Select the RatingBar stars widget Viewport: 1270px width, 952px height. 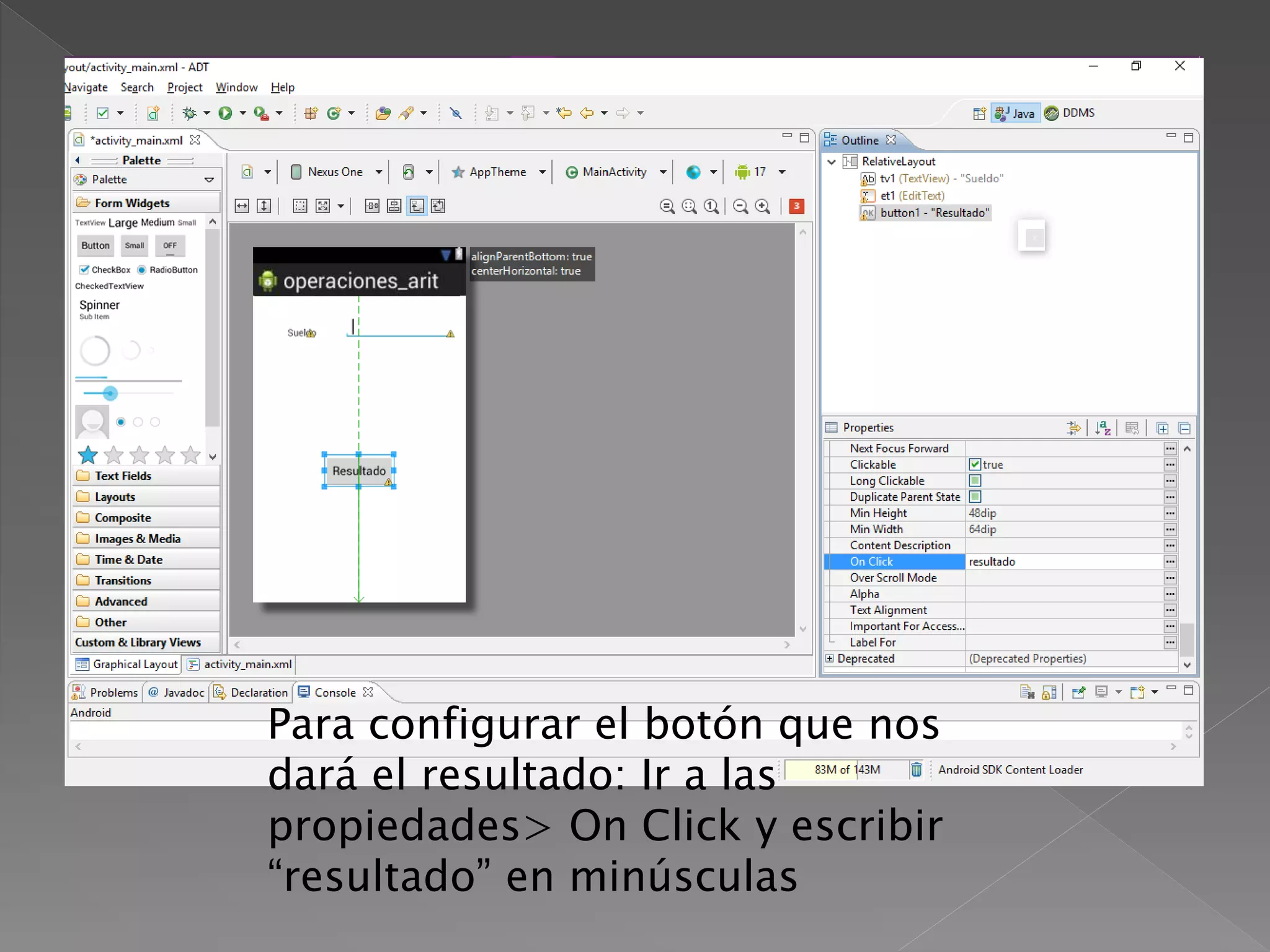[x=139, y=455]
